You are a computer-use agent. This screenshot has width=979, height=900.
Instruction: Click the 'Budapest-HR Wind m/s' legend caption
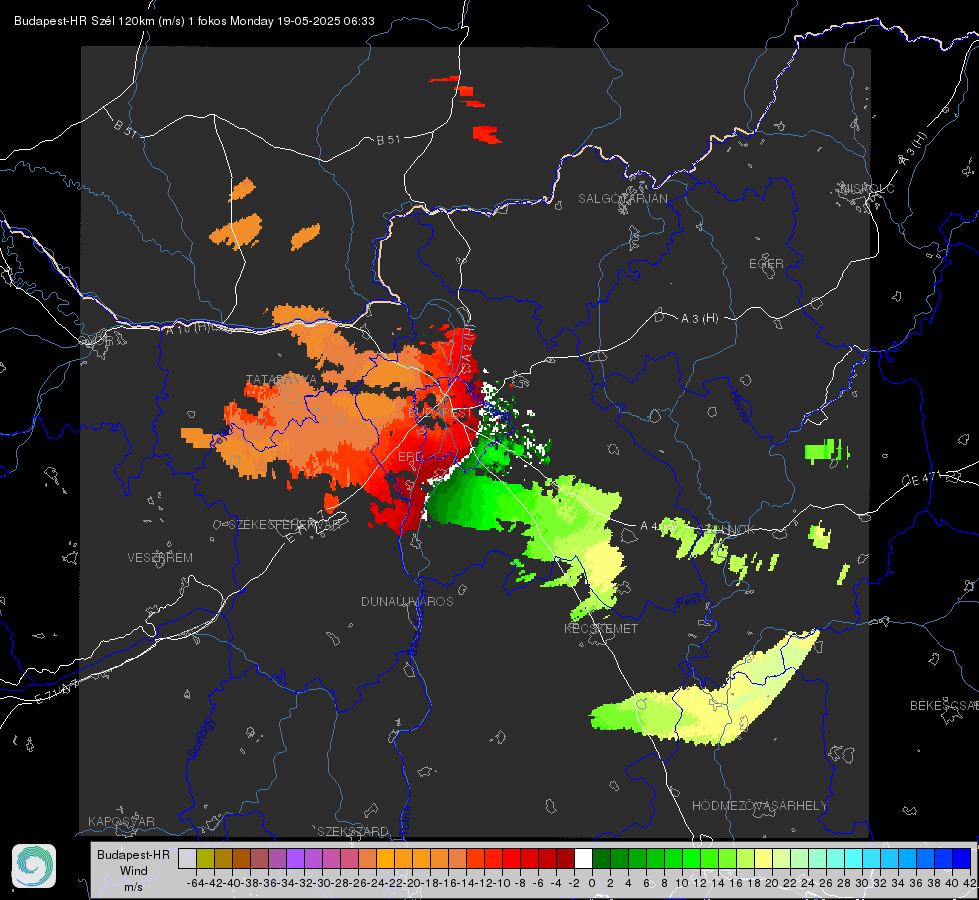(x=134, y=871)
